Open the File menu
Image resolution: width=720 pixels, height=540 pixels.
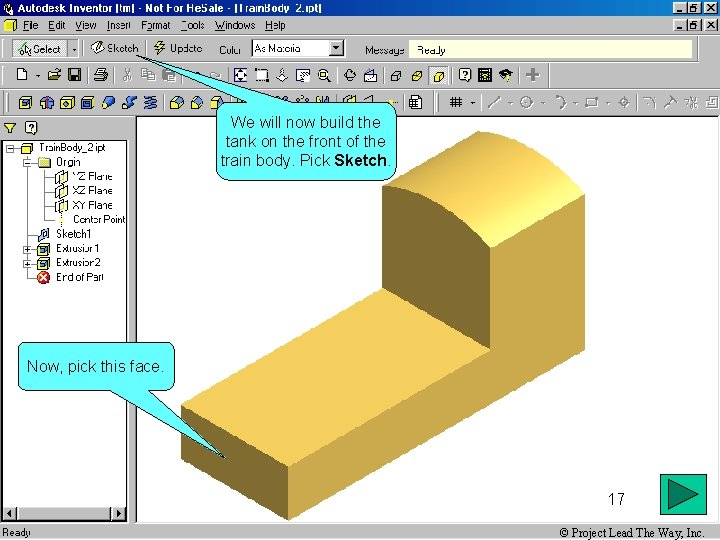pyautogui.click(x=30, y=25)
